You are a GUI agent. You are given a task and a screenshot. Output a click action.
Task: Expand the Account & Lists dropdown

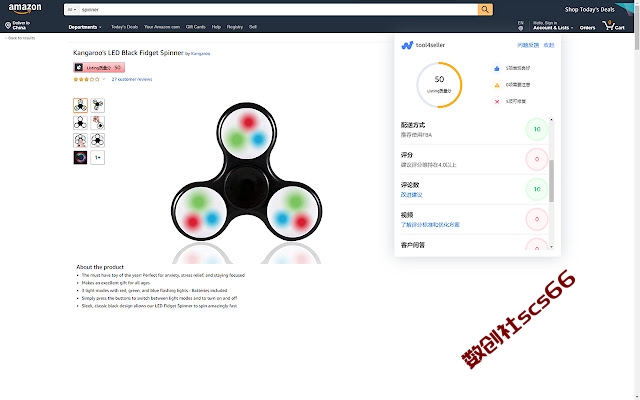tap(553, 28)
